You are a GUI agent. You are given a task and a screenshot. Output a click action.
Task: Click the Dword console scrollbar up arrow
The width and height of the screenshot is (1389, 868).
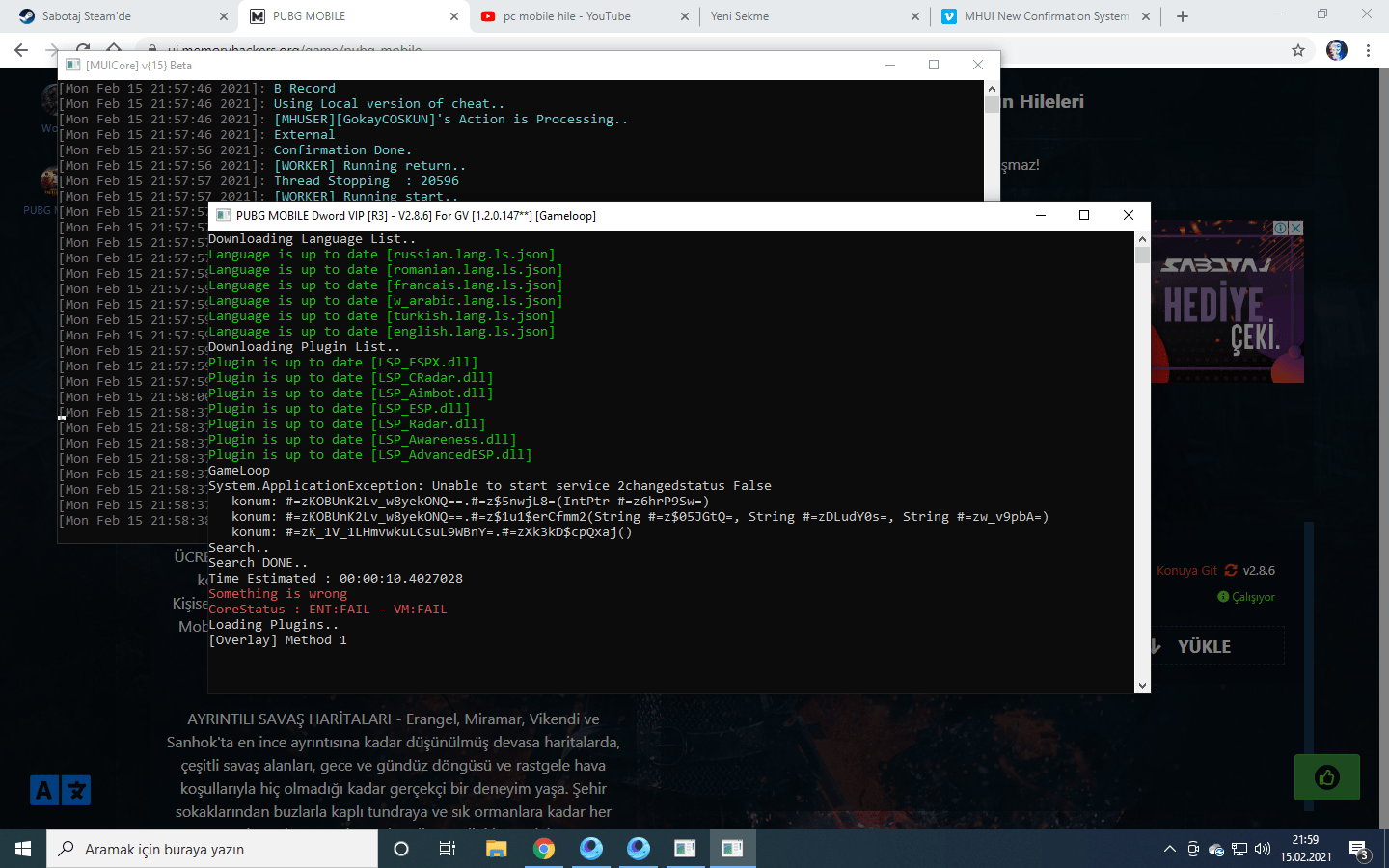(x=1142, y=239)
